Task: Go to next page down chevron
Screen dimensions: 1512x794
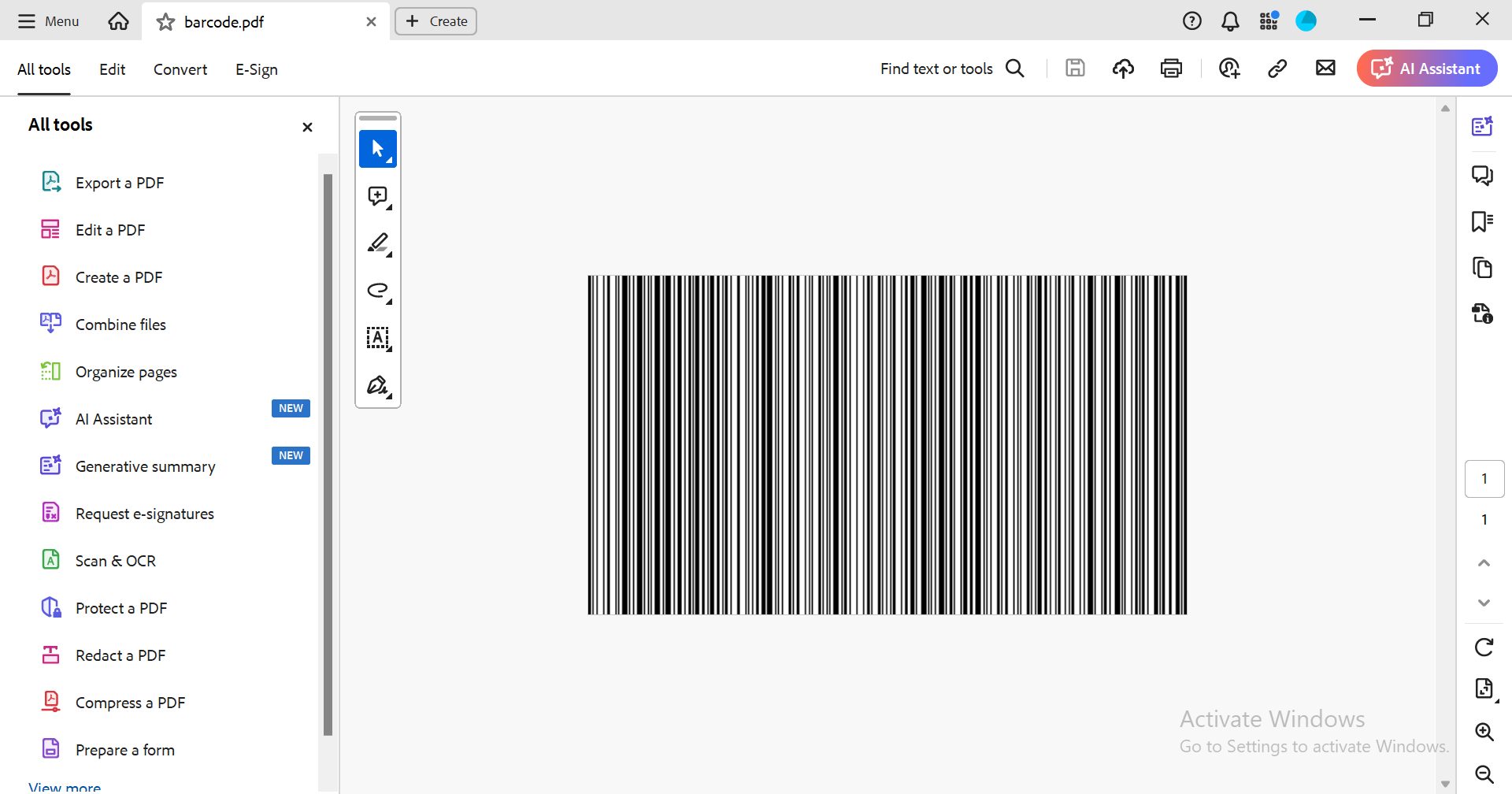Action: [1484, 603]
